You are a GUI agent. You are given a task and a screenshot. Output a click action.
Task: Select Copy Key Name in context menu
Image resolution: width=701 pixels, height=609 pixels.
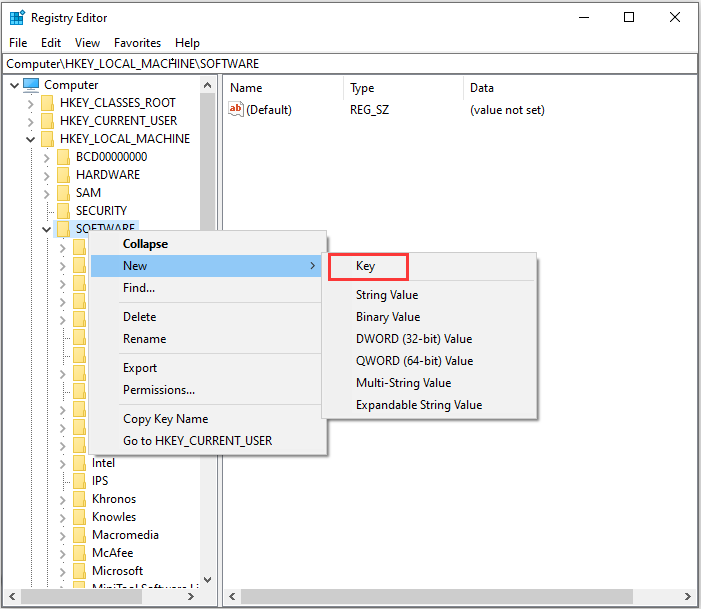[x=165, y=419]
